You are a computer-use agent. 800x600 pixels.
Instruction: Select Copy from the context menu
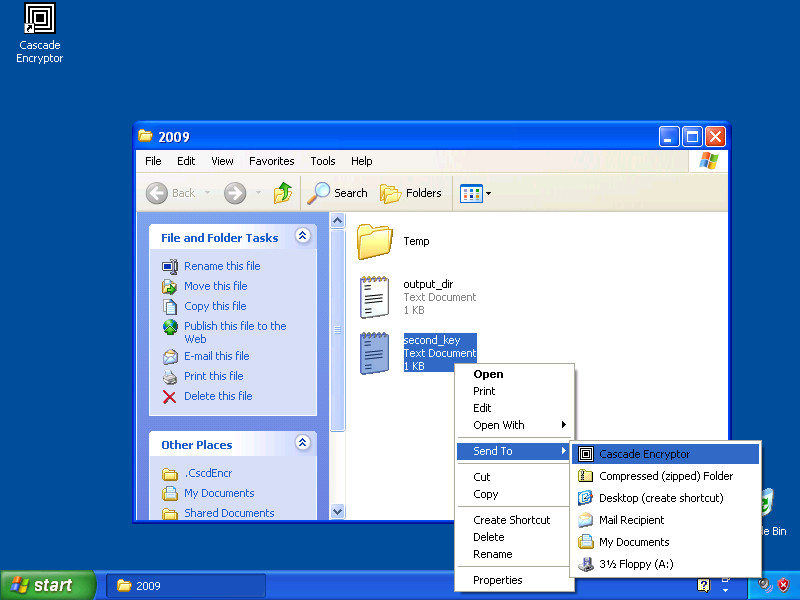[514, 494]
